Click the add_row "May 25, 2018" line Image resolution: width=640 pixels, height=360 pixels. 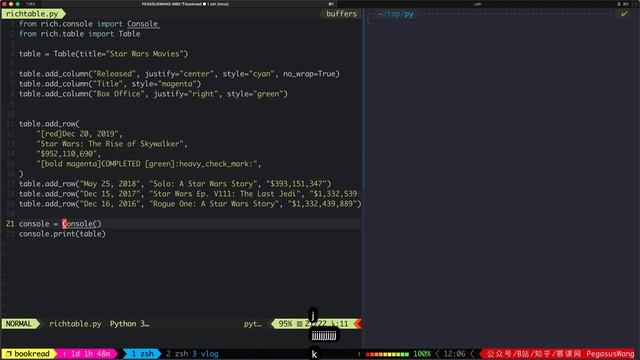175,184
